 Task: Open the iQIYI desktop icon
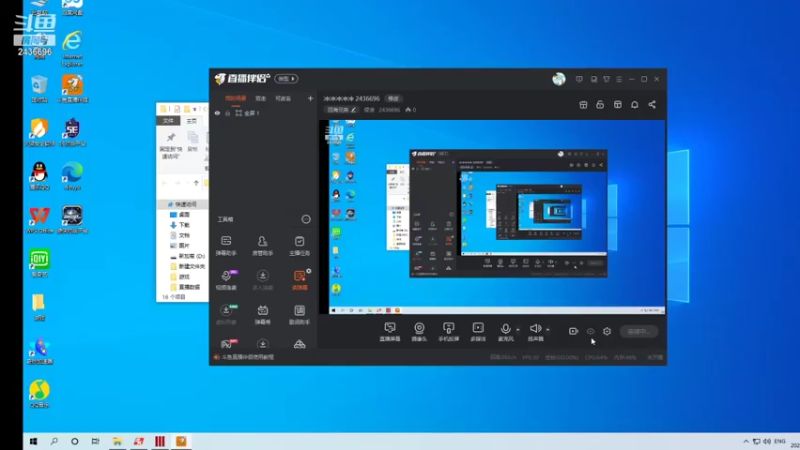[39, 263]
